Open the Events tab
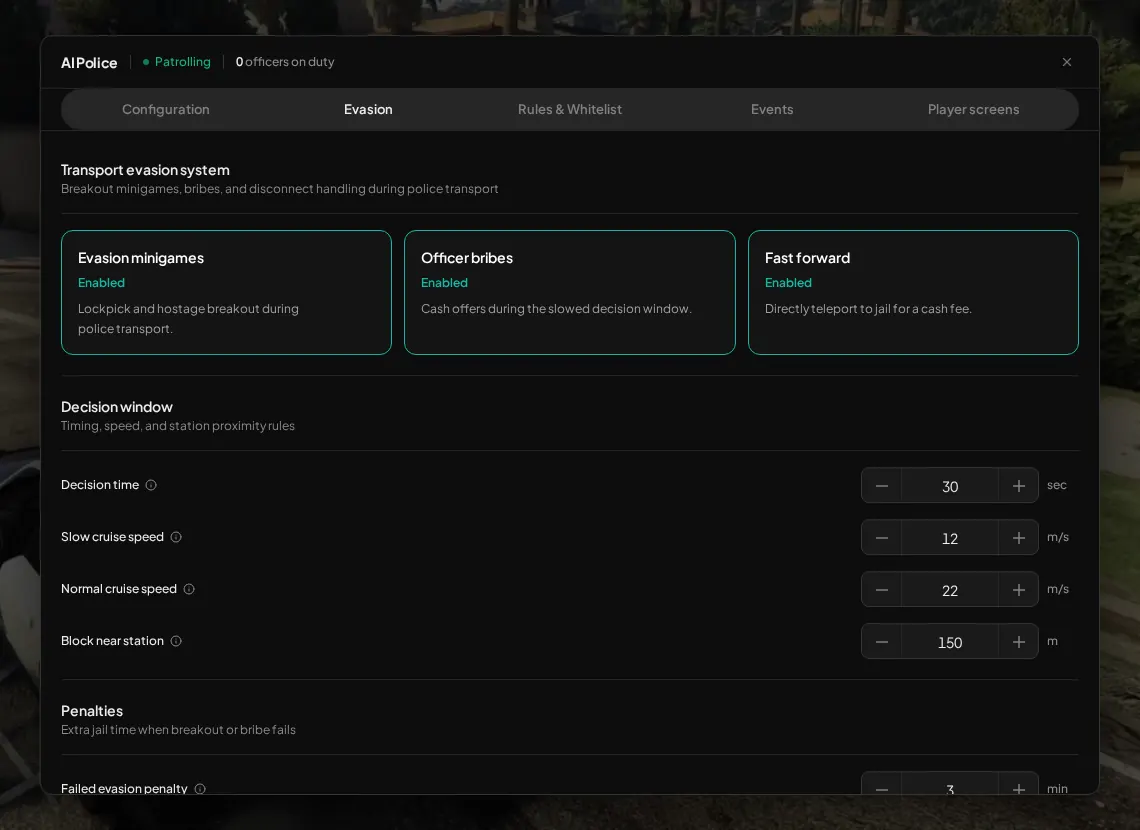This screenshot has height=830, width=1140. click(771, 109)
